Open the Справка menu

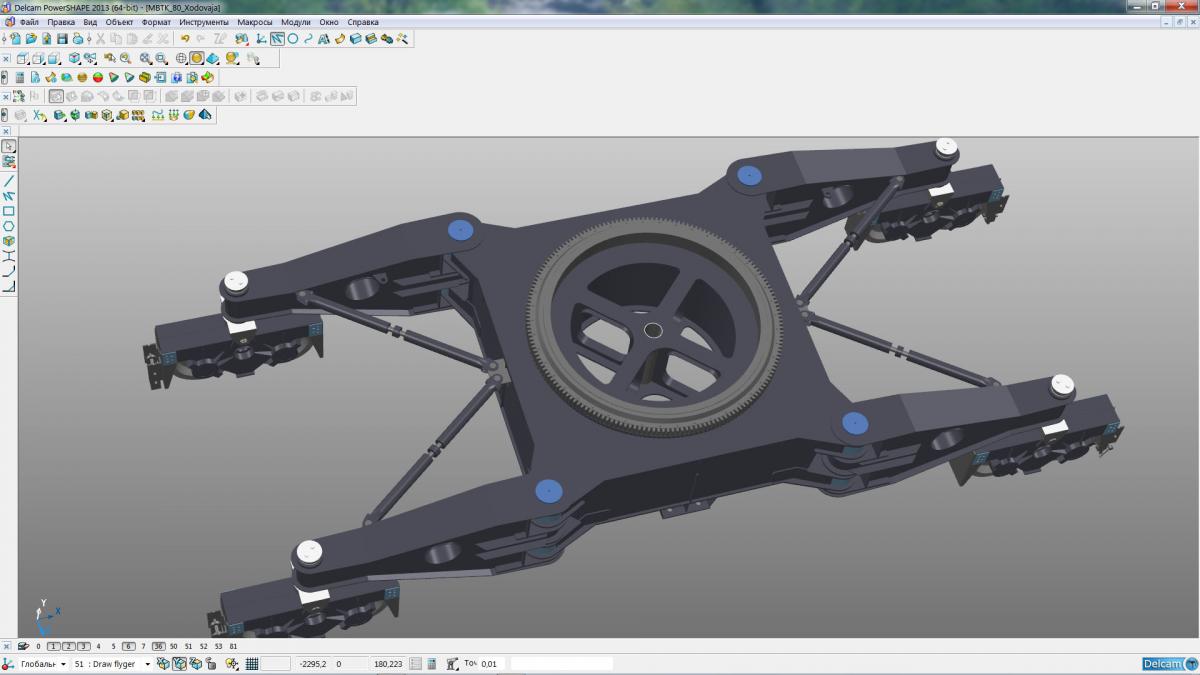point(363,22)
